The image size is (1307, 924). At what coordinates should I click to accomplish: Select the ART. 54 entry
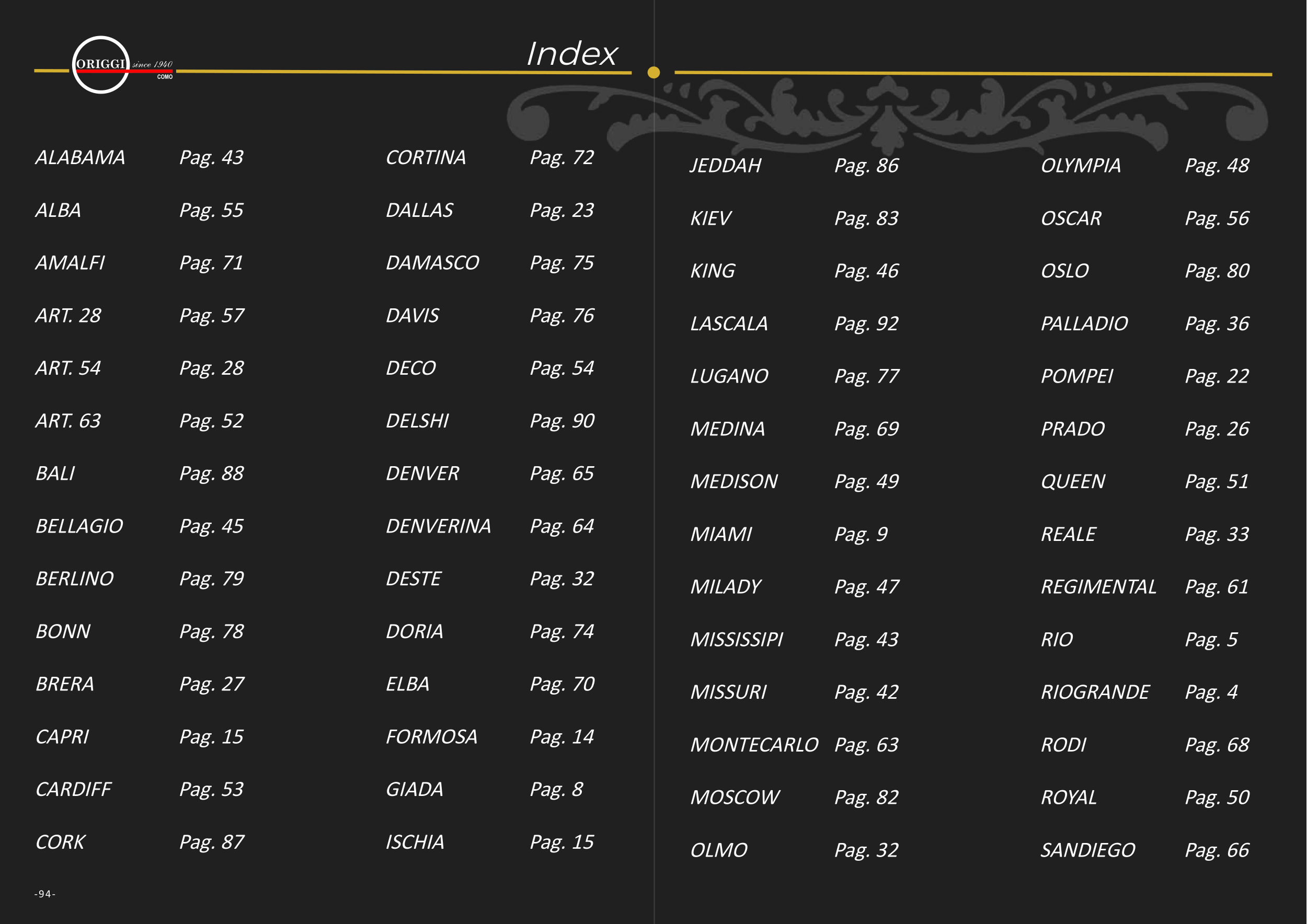(68, 368)
